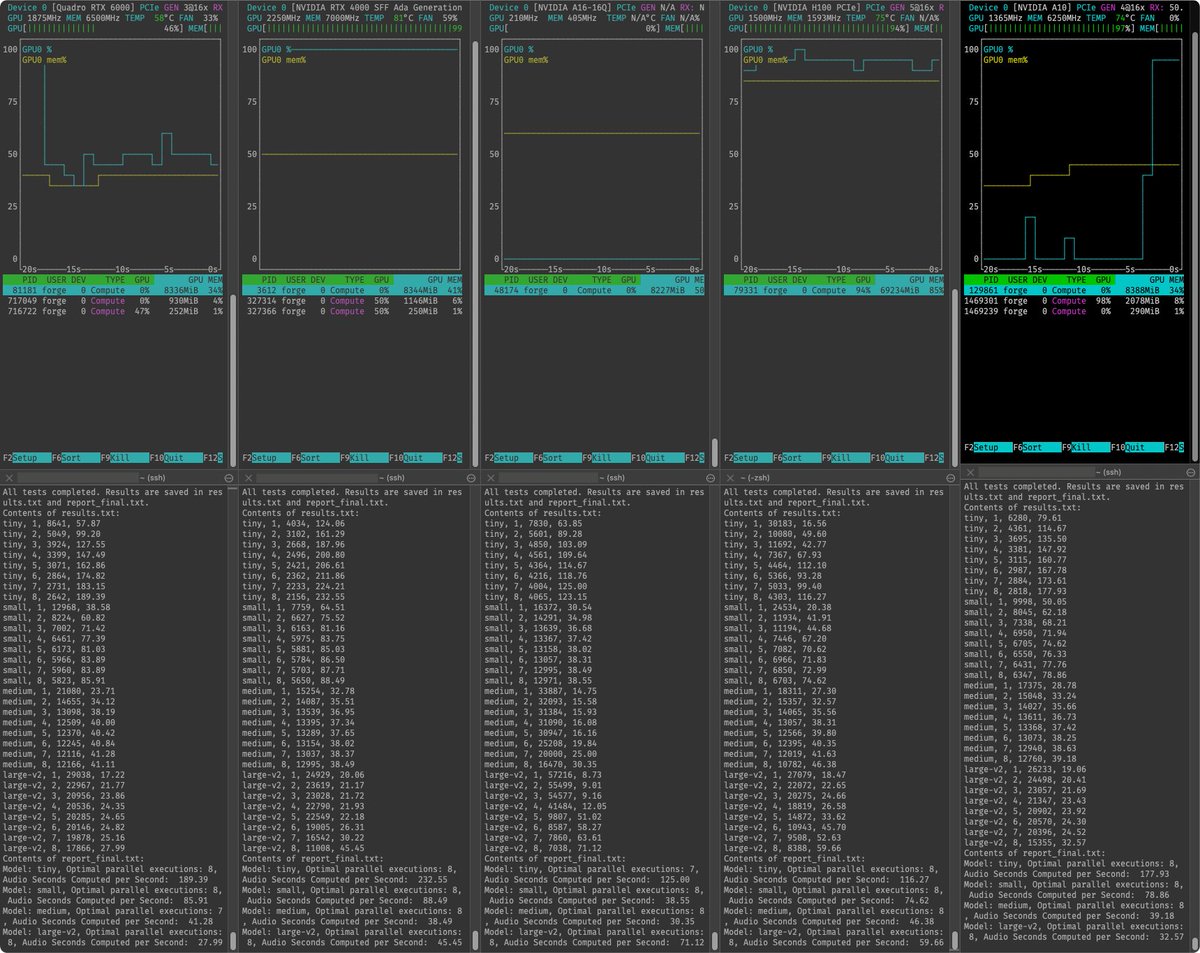The image size is (1200, 953).
Task: Click 'Device 0 [NVIDIA H100 PCIe]' header text
Action: pos(795,7)
